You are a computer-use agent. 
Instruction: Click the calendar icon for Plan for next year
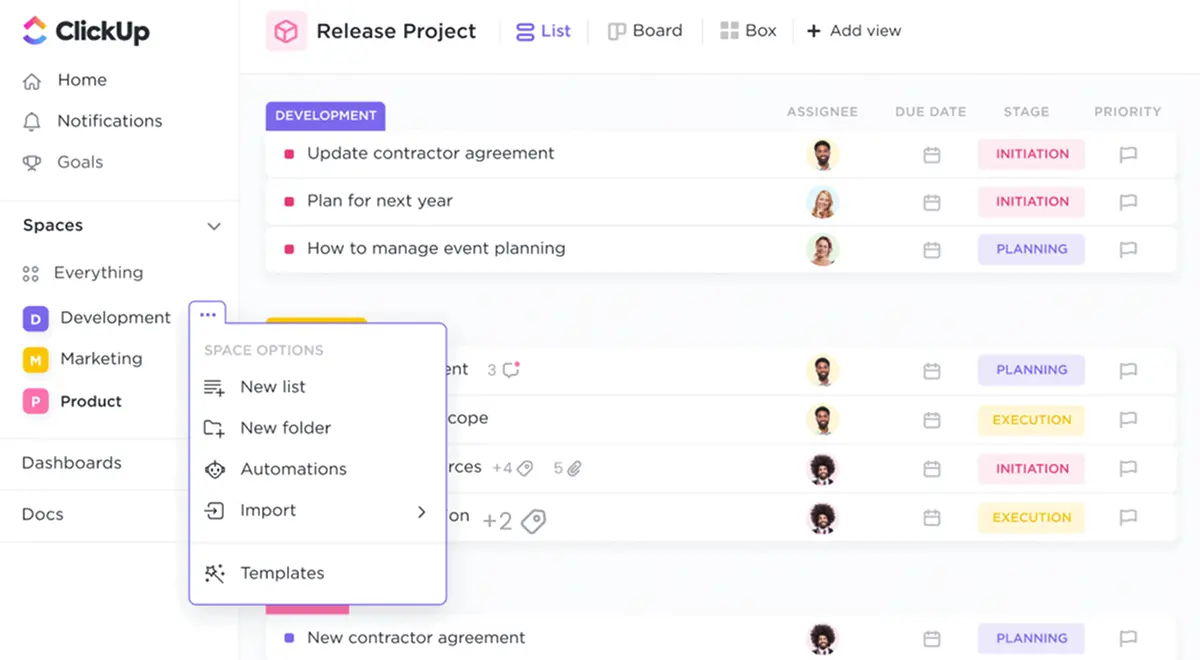pos(932,202)
